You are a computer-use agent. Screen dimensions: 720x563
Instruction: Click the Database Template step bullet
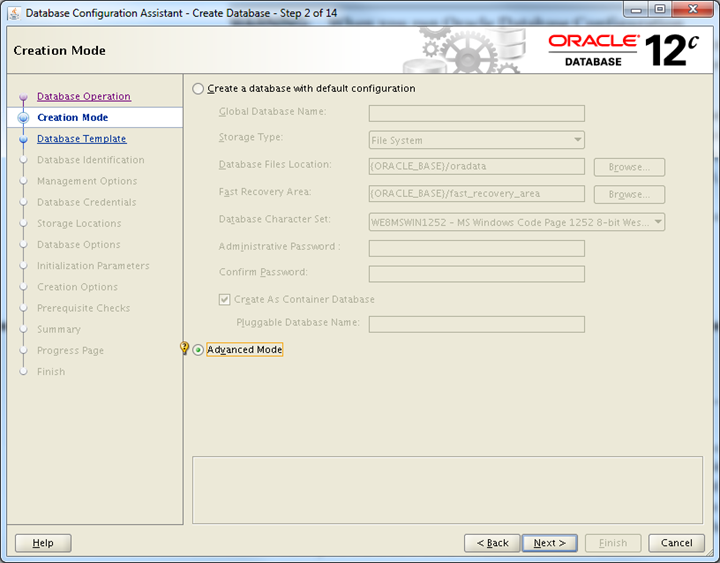23,139
